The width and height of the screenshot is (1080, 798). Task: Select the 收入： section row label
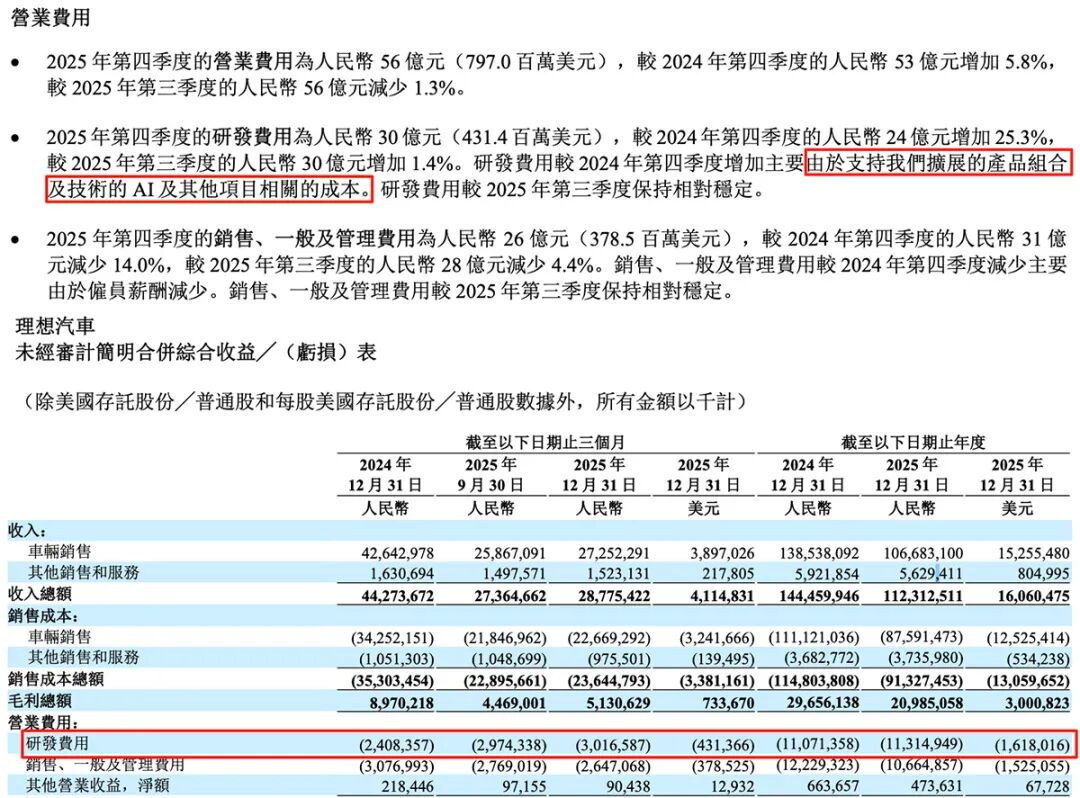tap(28, 530)
